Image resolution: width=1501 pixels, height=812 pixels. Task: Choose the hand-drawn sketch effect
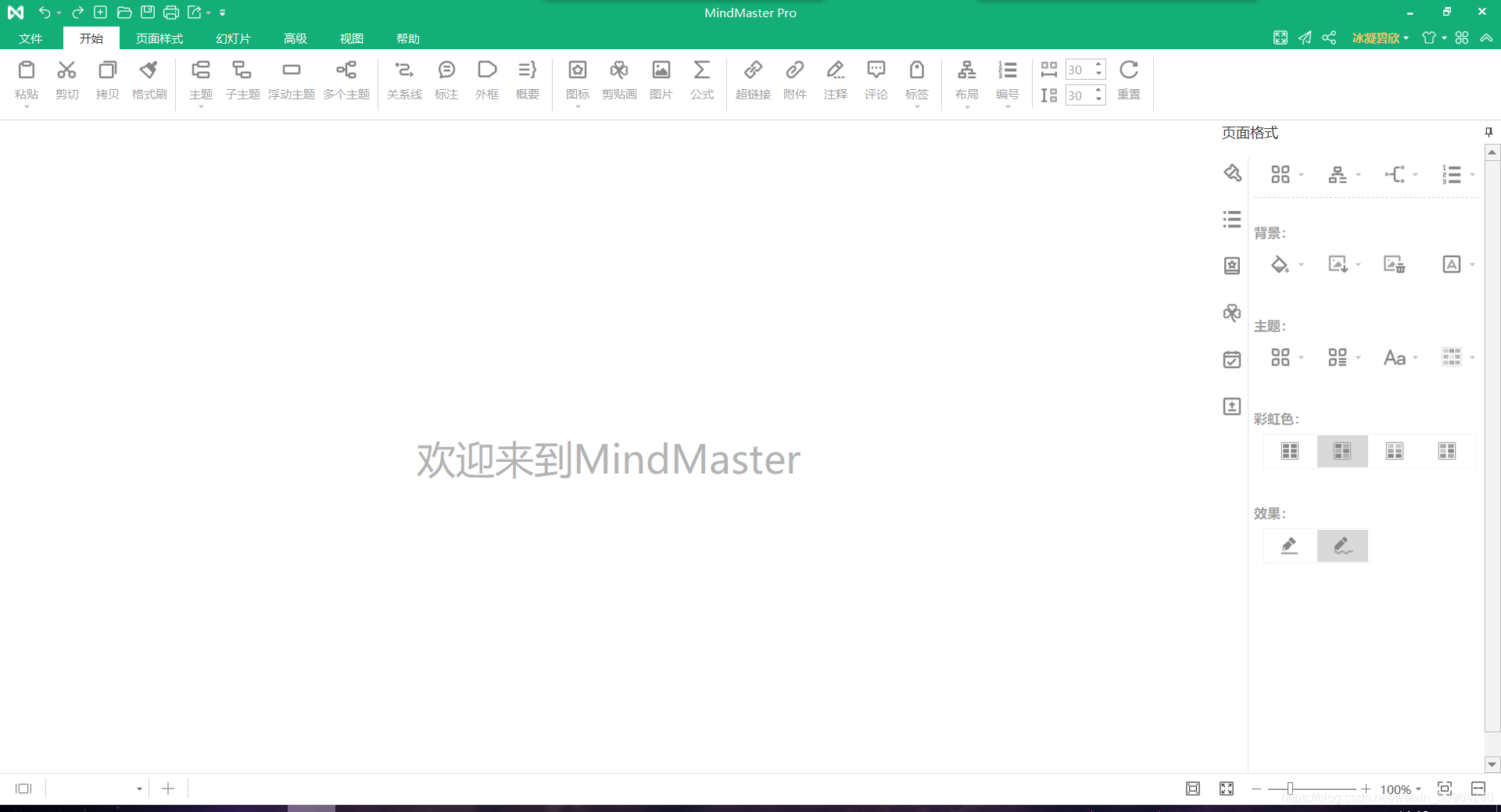[x=1342, y=546]
